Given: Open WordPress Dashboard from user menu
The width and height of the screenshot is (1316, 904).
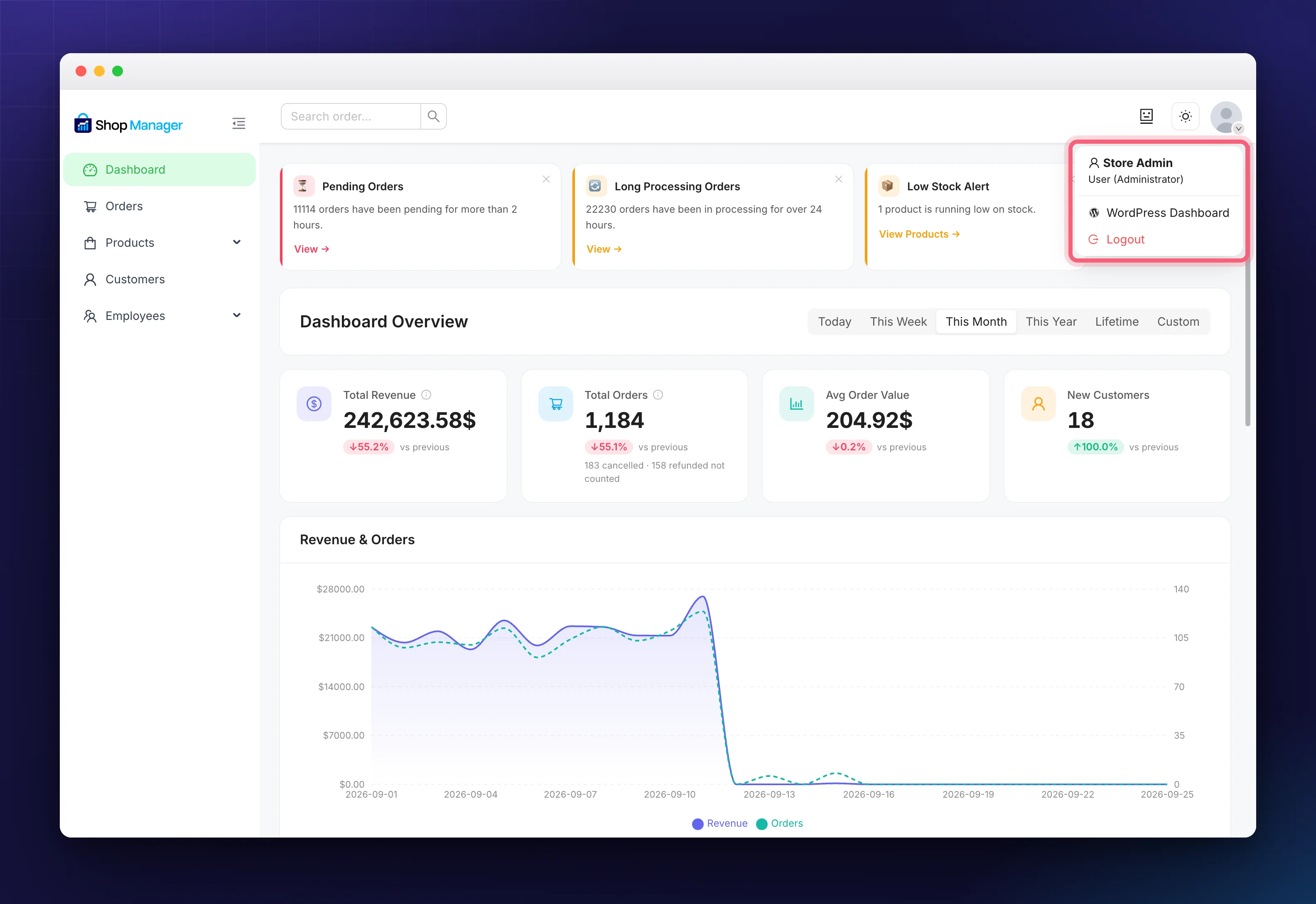Looking at the screenshot, I should coord(1159,213).
